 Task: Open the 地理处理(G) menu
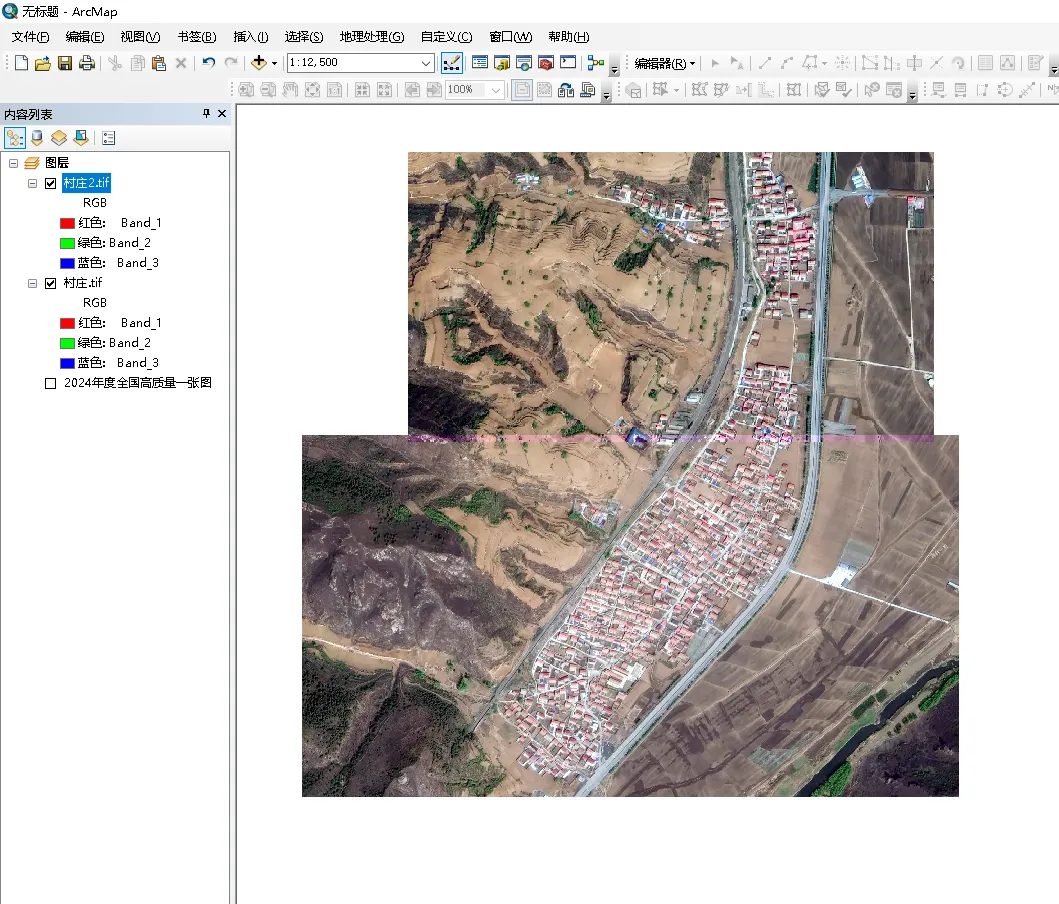[371, 37]
